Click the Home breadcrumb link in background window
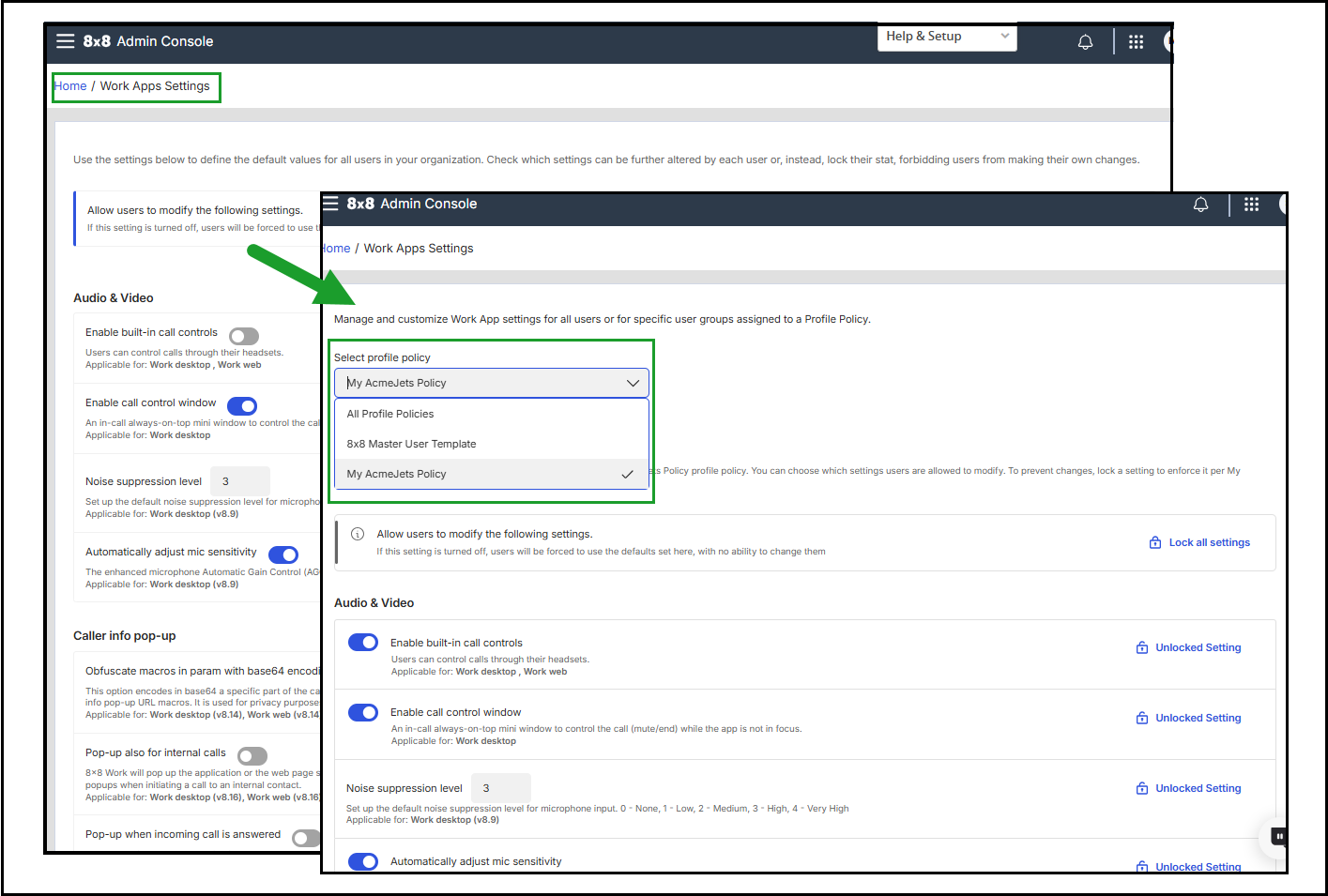The width and height of the screenshot is (1328, 896). (70, 86)
